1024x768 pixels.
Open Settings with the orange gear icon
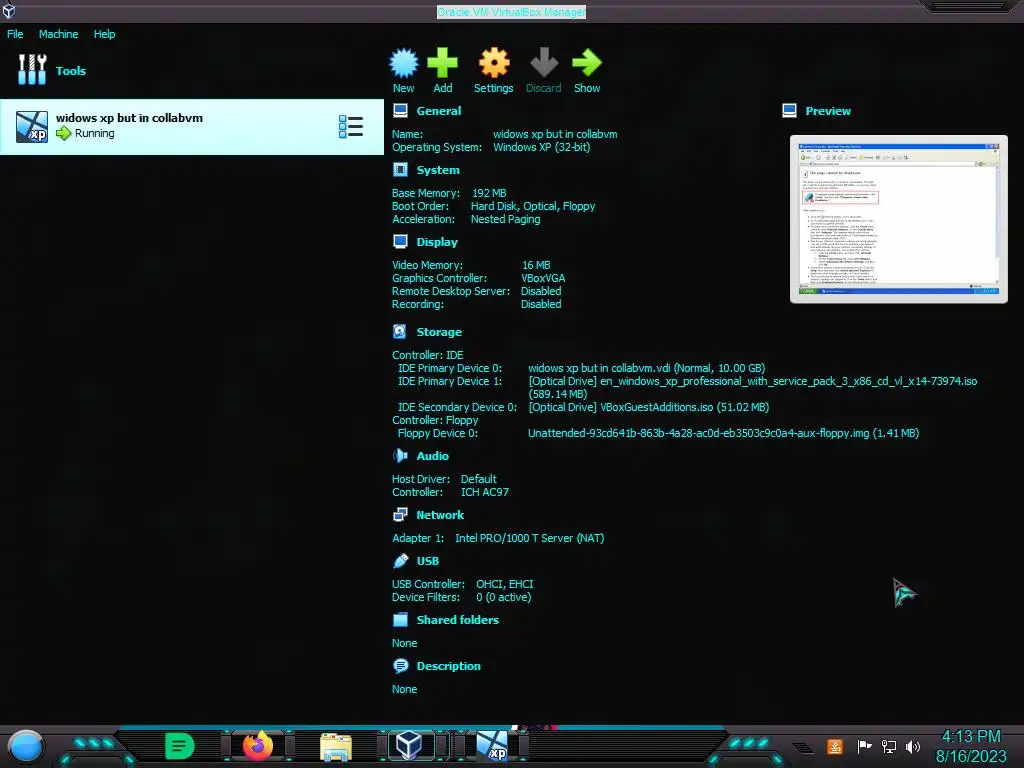tap(494, 63)
